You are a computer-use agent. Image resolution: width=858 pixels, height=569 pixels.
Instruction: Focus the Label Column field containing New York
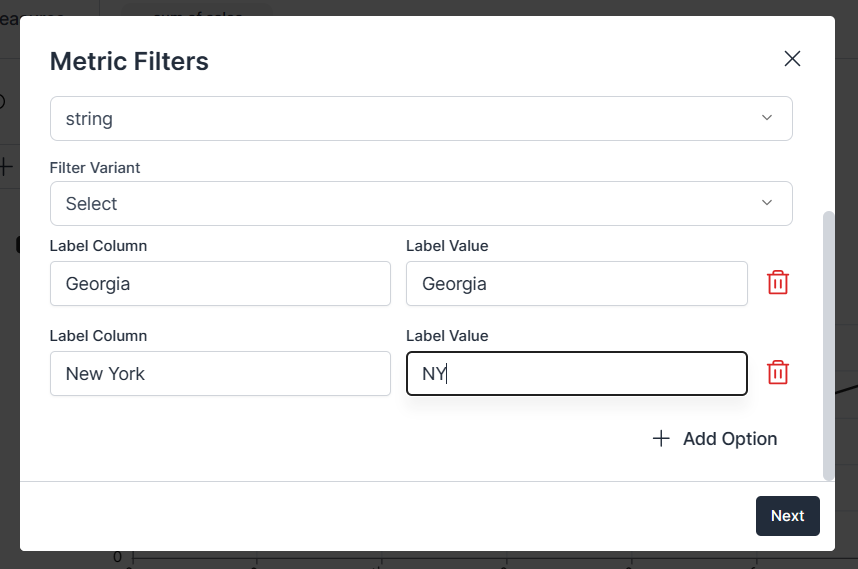(x=220, y=374)
